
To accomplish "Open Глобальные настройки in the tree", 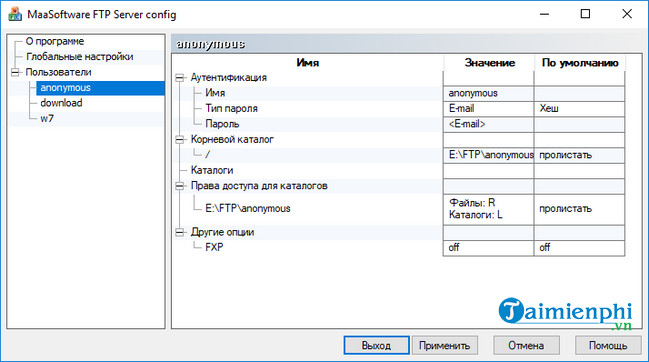I will point(79,57).
